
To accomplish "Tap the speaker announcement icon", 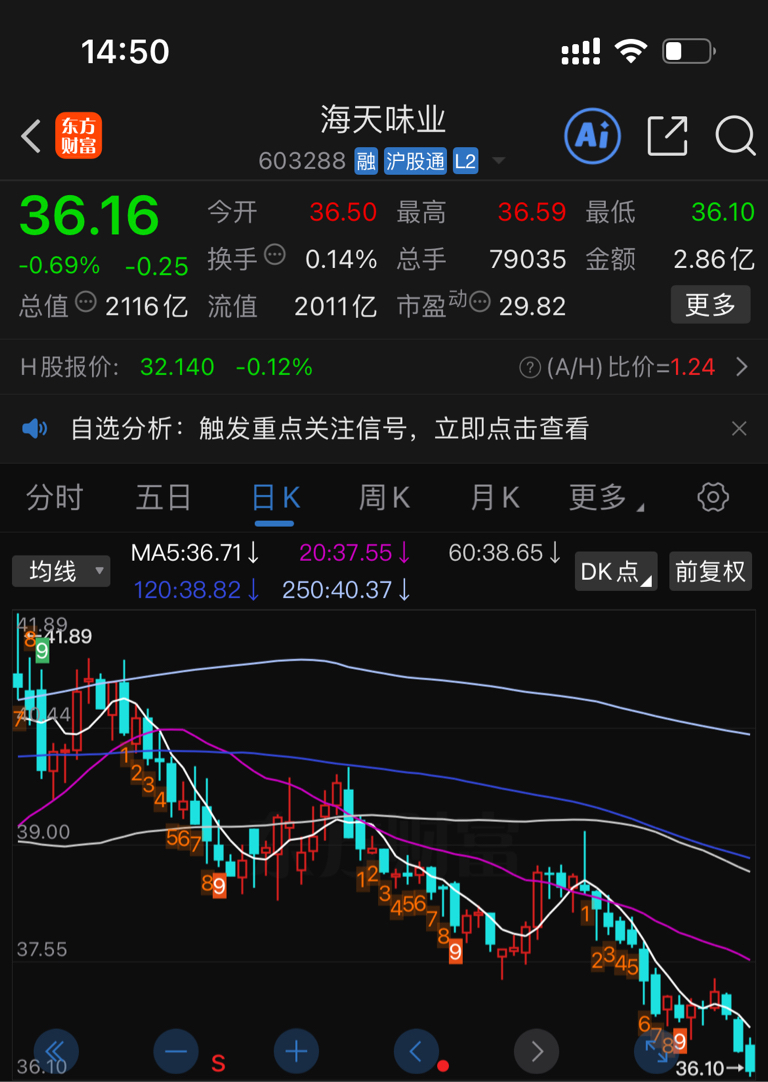I will tap(35, 429).
